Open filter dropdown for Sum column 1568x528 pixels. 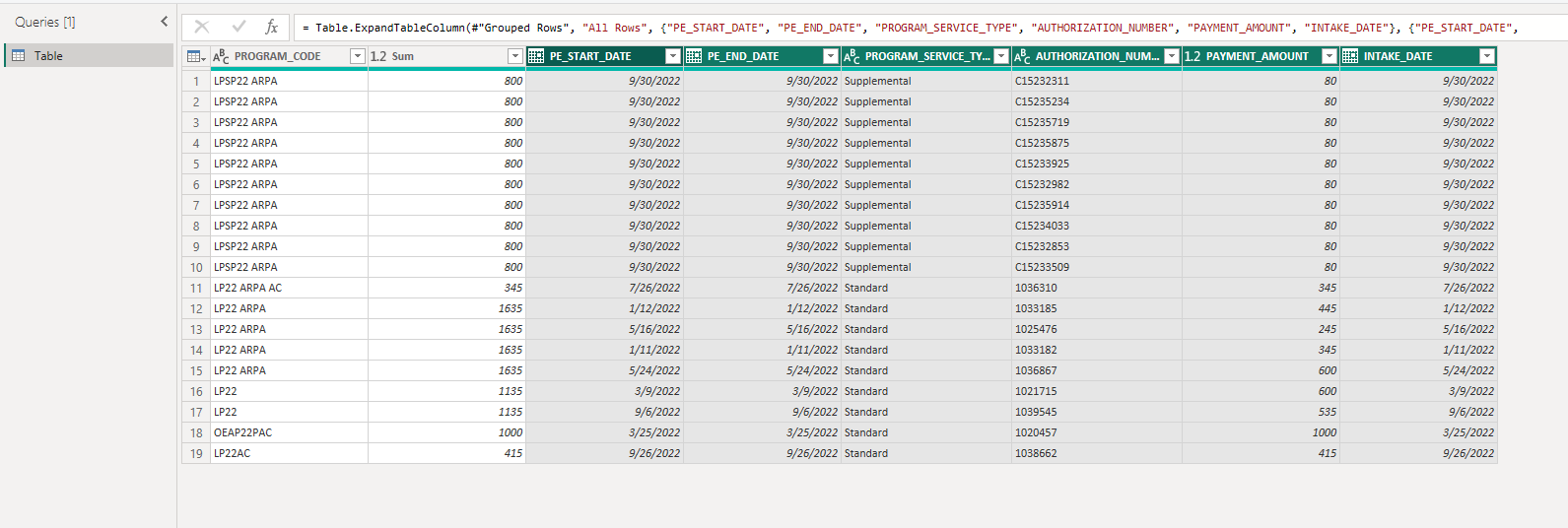click(515, 56)
